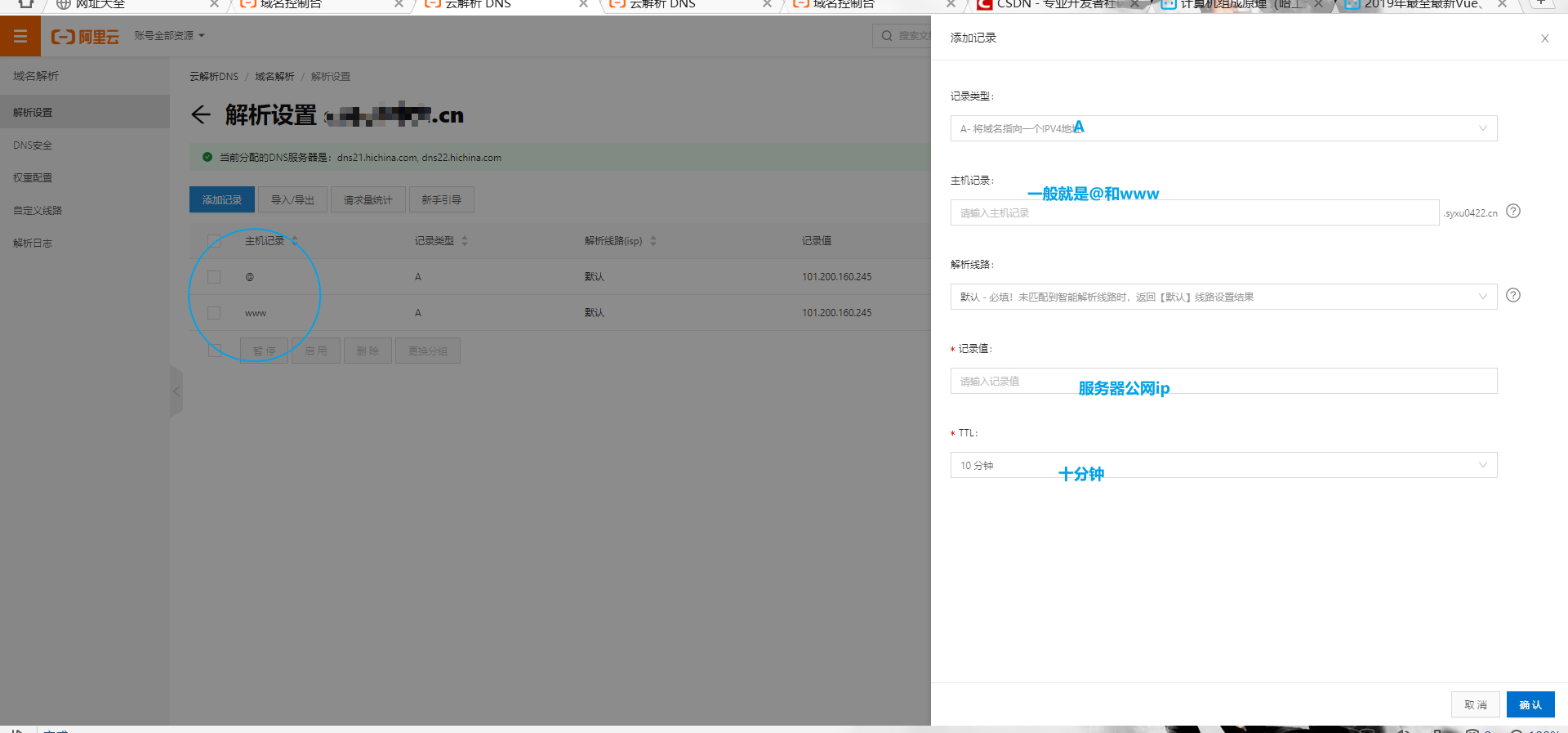This screenshot has height=733, width=1568.
Task: Close the 添加记录 panel with the X
Action: click(x=1545, y=38)
